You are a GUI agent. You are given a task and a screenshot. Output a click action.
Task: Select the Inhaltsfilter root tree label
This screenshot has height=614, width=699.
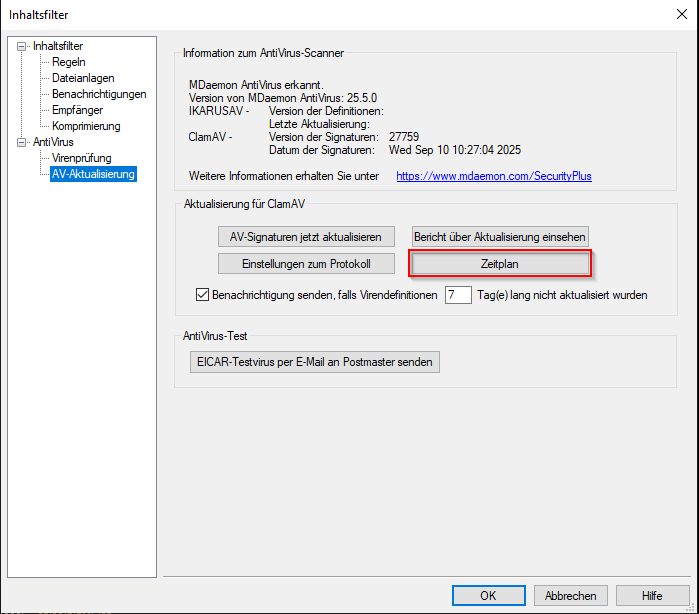[58, 46]
